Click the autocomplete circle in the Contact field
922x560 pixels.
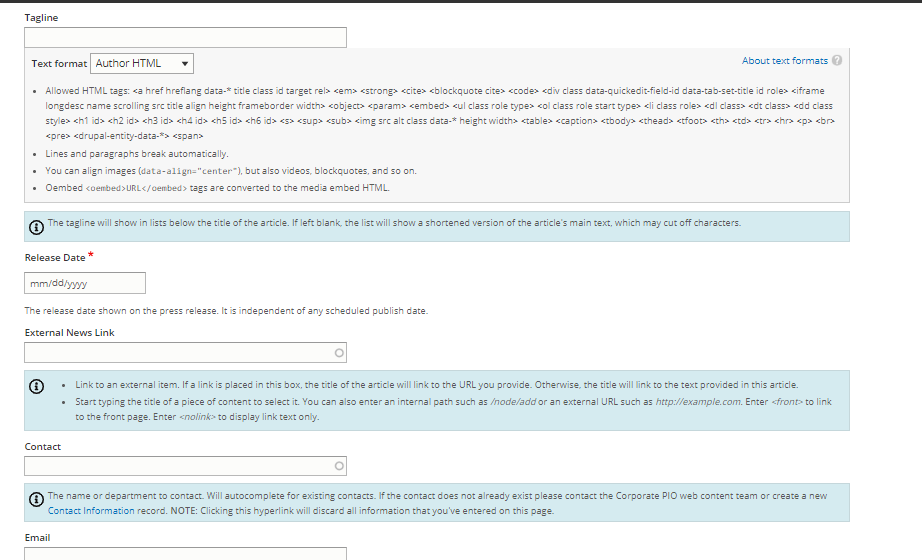(x=339, y=466)
